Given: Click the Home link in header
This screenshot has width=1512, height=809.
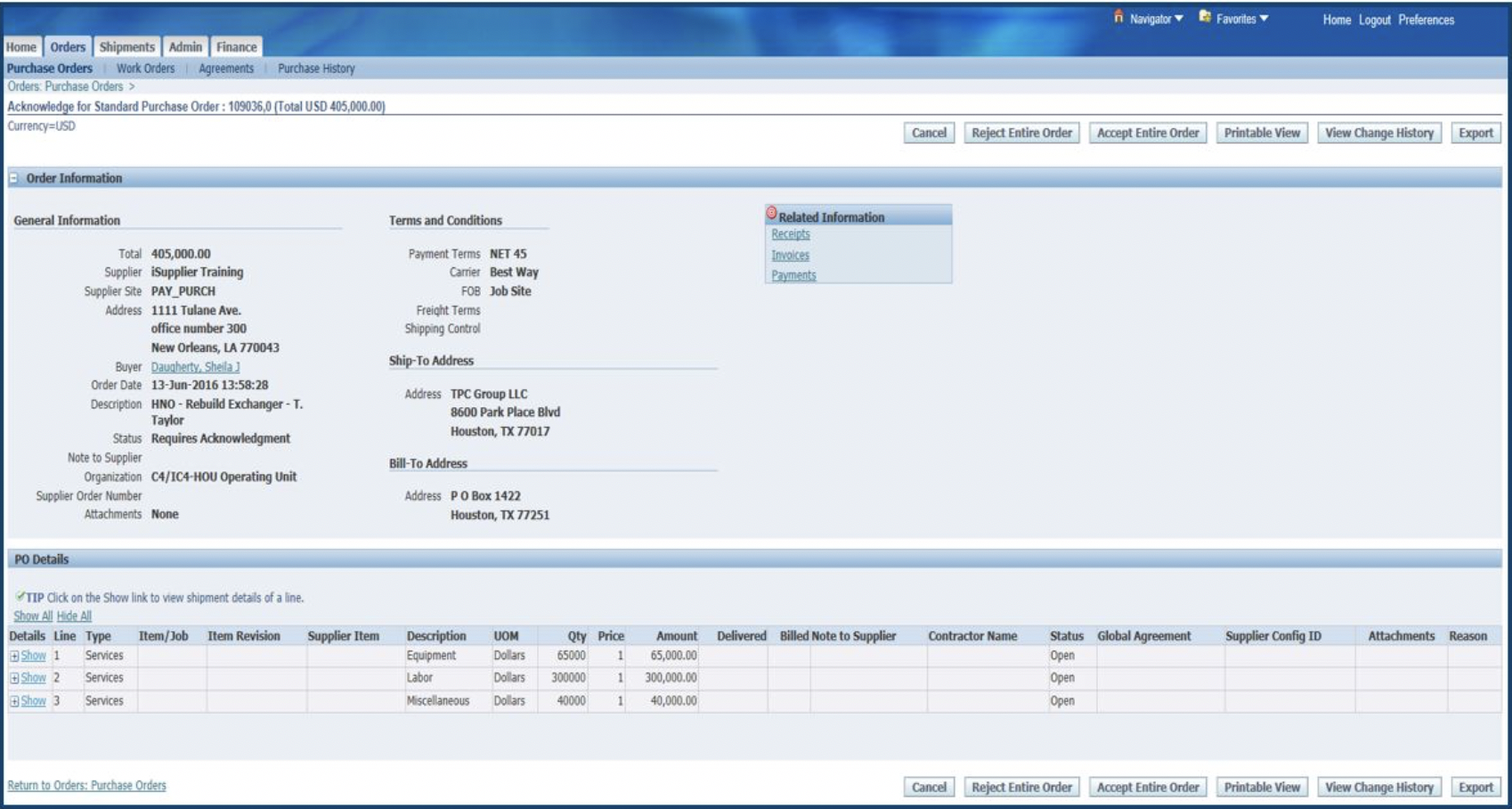Looking at the screenshot, I should (1337, 20).
